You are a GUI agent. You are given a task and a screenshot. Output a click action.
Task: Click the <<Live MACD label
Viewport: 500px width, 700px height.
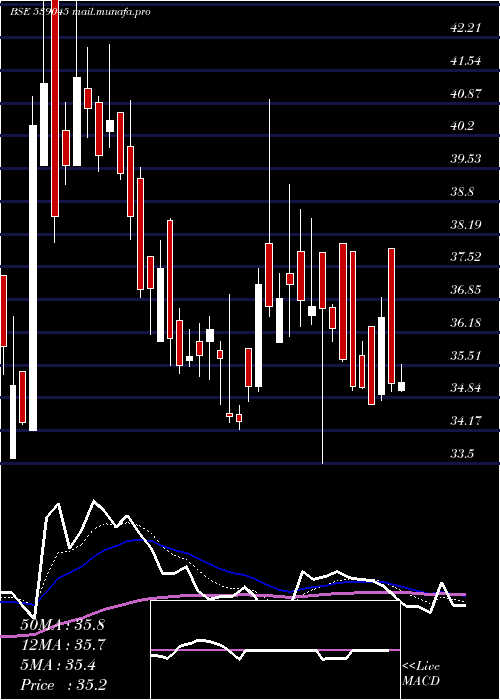[x=421, y=674]
